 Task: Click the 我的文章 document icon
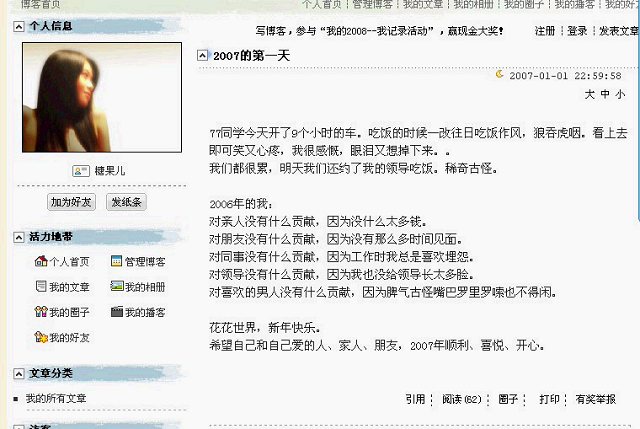point(41,286)
